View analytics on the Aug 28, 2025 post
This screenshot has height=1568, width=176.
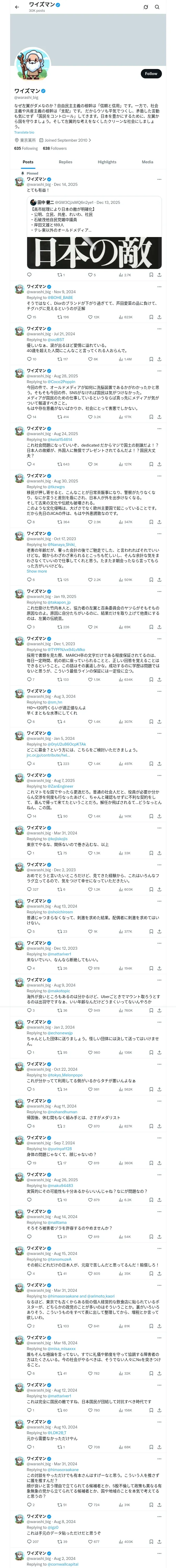click(122, 417)
